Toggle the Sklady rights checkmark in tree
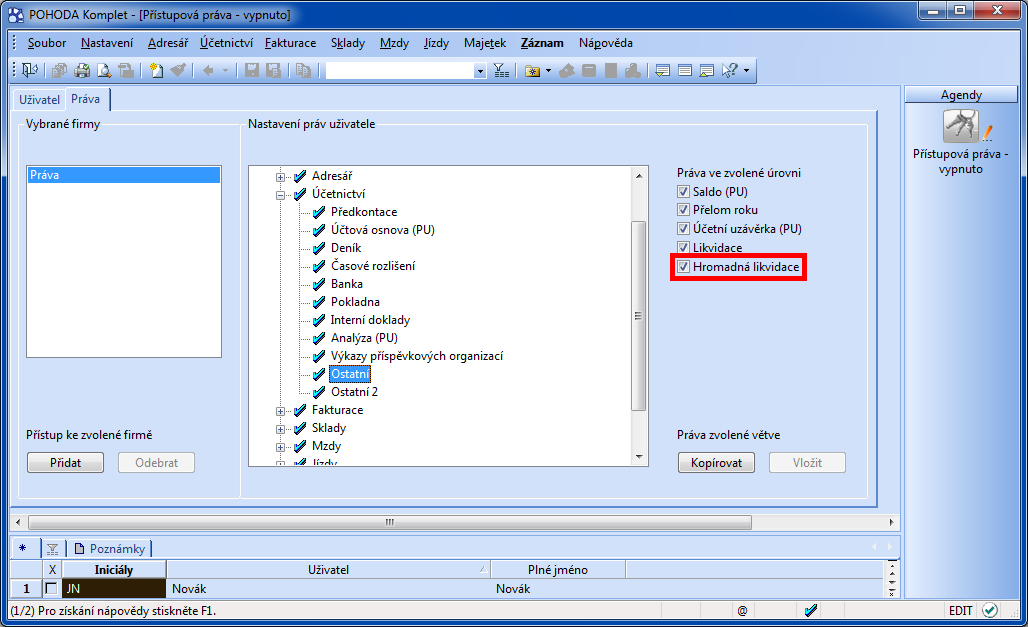The height and width of the screenshot is (627, 1028). coord(300,428)
